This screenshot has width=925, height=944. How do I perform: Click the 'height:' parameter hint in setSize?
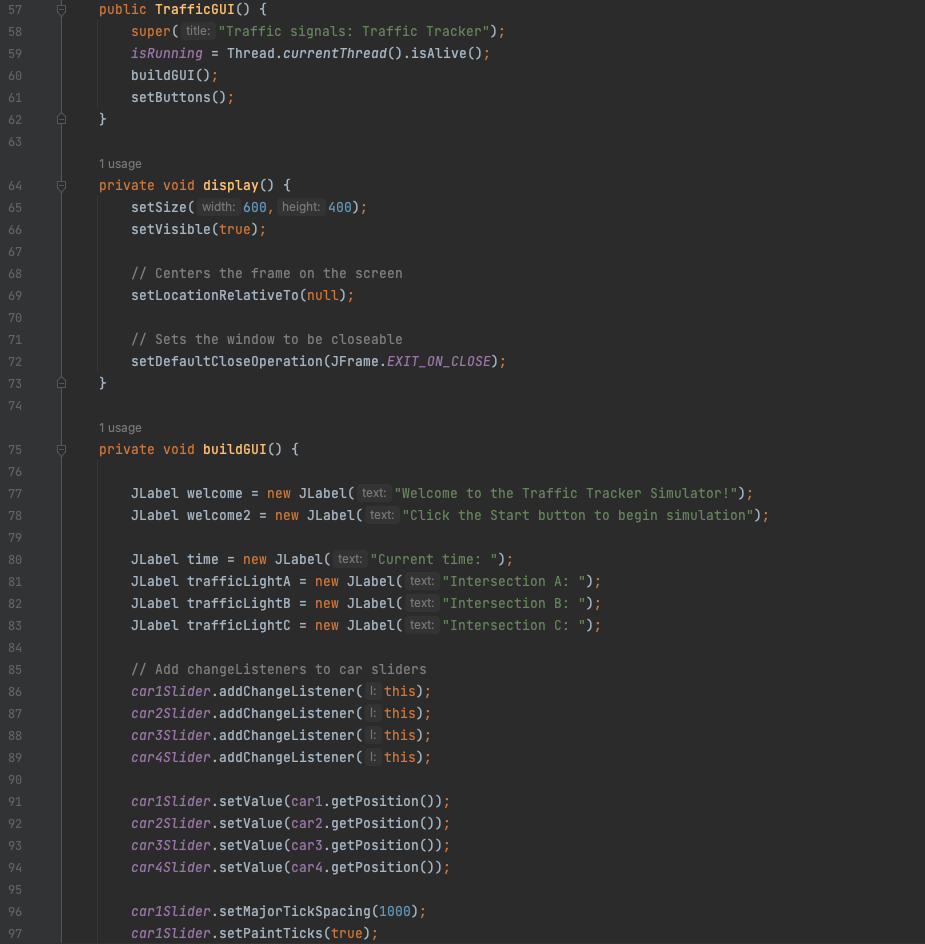click(301, 207)
